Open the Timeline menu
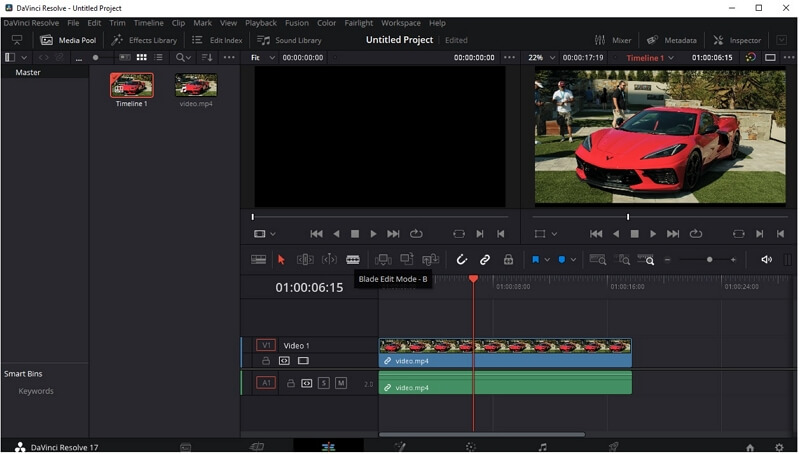800x454 pixels. click(x=148, y=23)
